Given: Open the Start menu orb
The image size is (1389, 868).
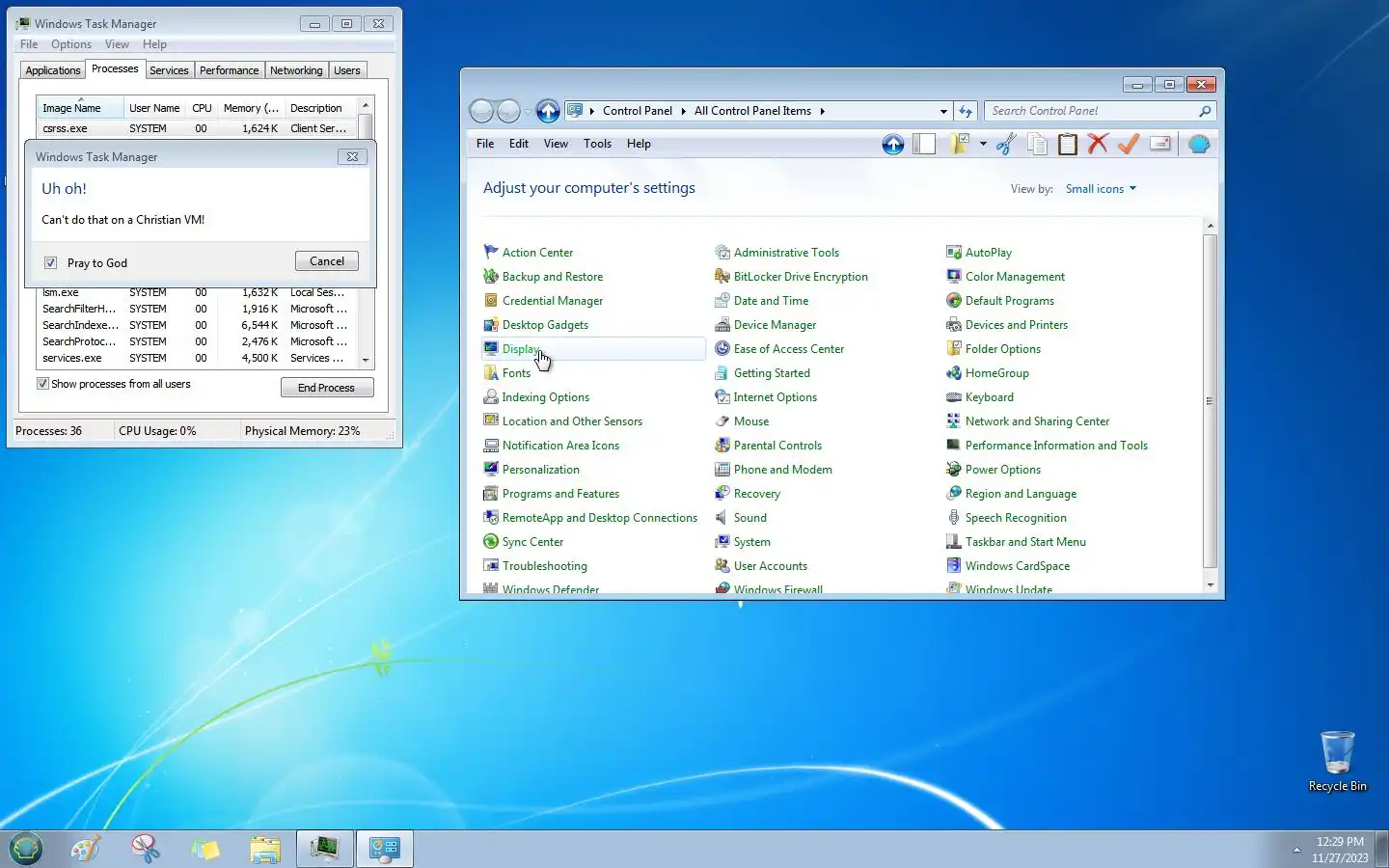Looking at the screenshot, I should coord(26,849).
